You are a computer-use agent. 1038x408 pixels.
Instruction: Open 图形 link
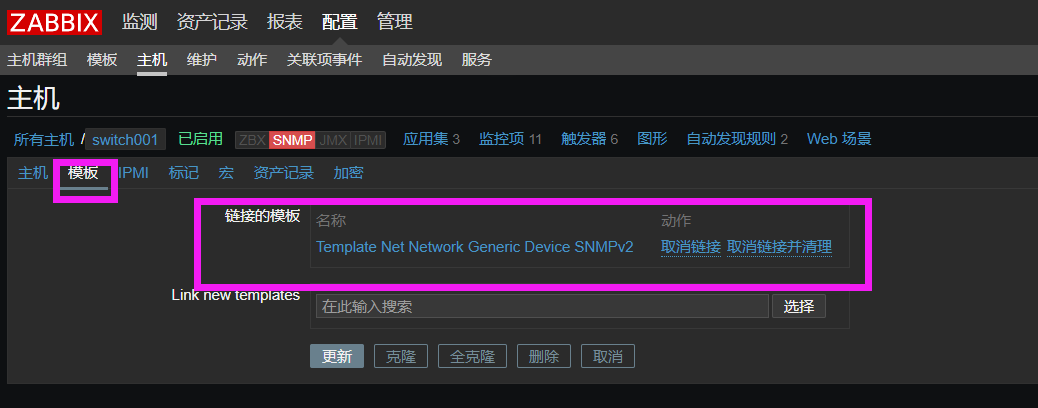tap(652, 139)
